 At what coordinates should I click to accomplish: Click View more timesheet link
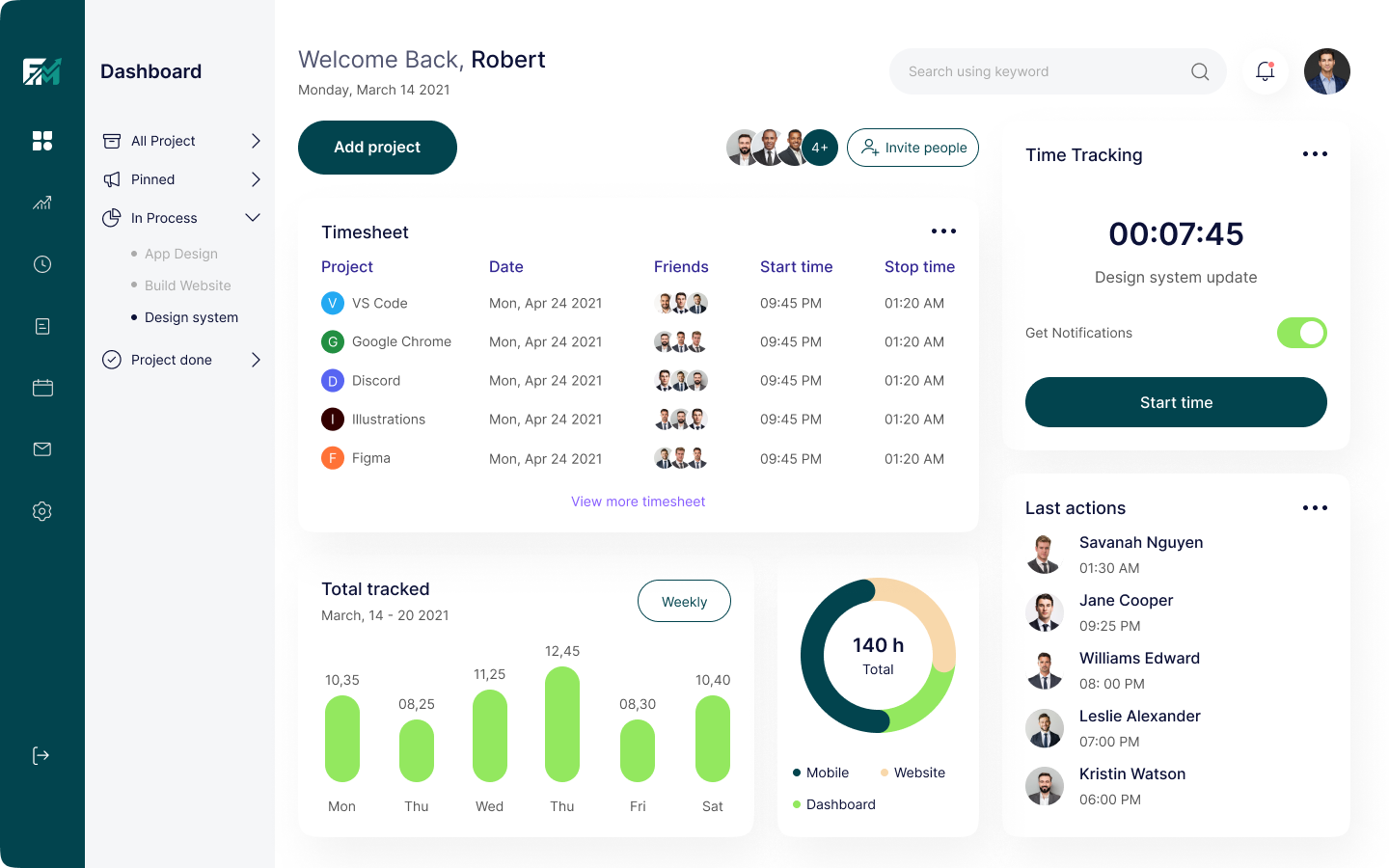click(x=638, y=502)
